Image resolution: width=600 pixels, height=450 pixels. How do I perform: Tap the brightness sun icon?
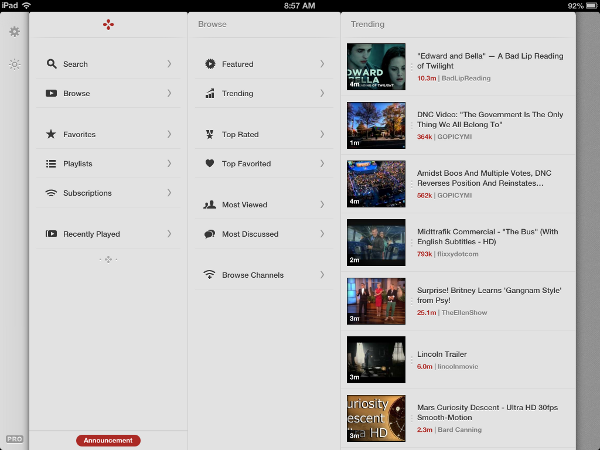14,64
